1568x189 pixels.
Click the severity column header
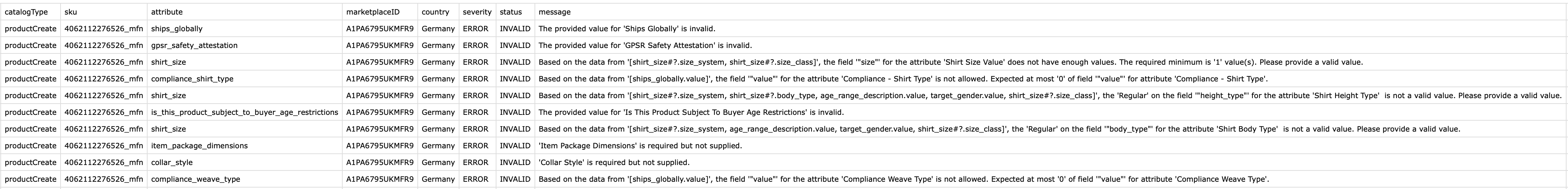click(476, 12)
